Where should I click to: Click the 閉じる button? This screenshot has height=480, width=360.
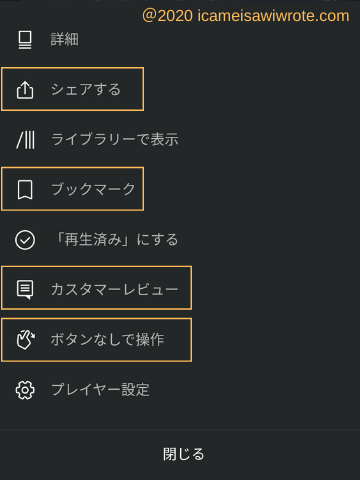pyautogui.click(x=183, y=454)
